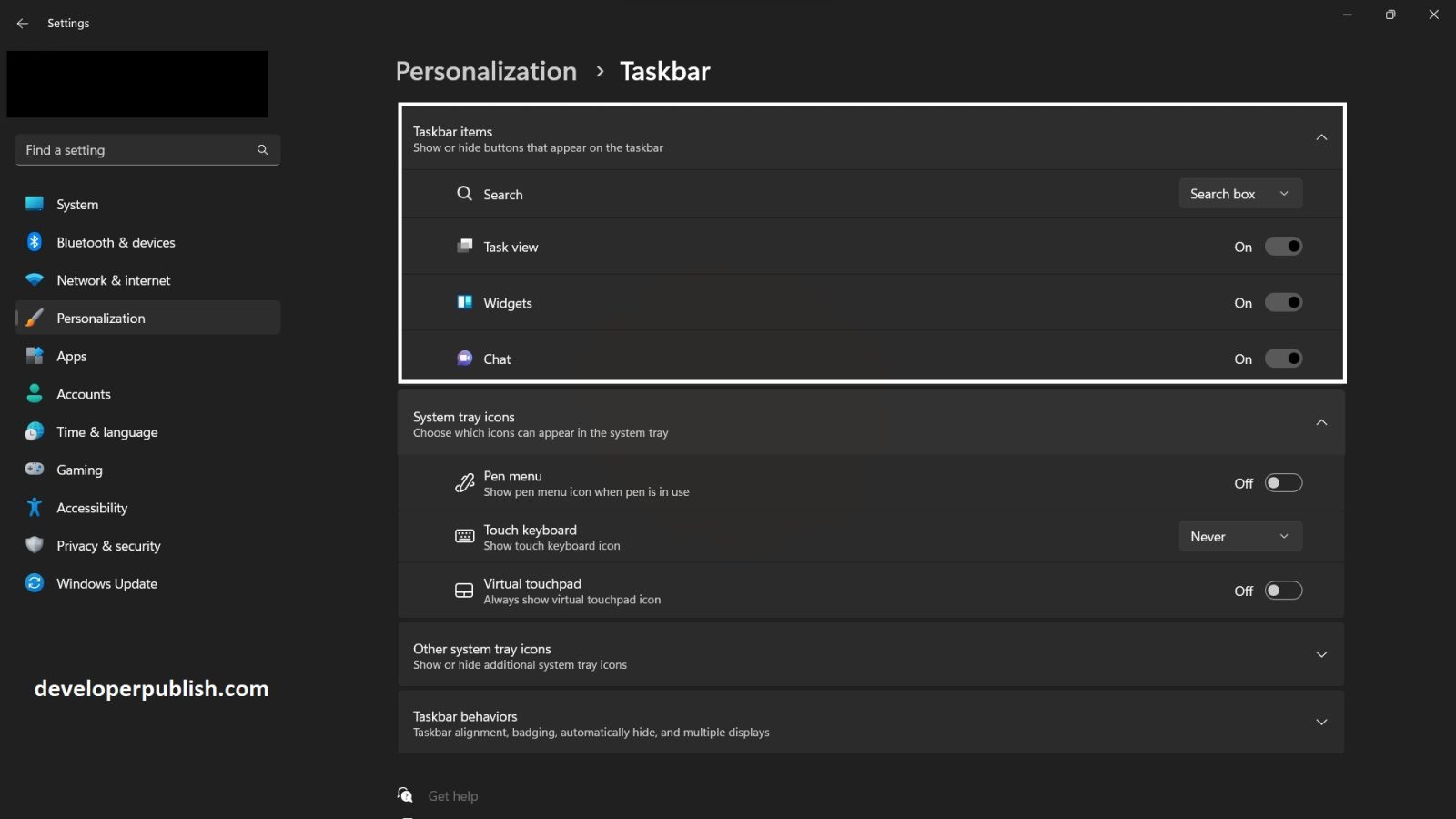Collapse the Taskbar items section
Screen dimensions: 1456x819
(1321, 136)
